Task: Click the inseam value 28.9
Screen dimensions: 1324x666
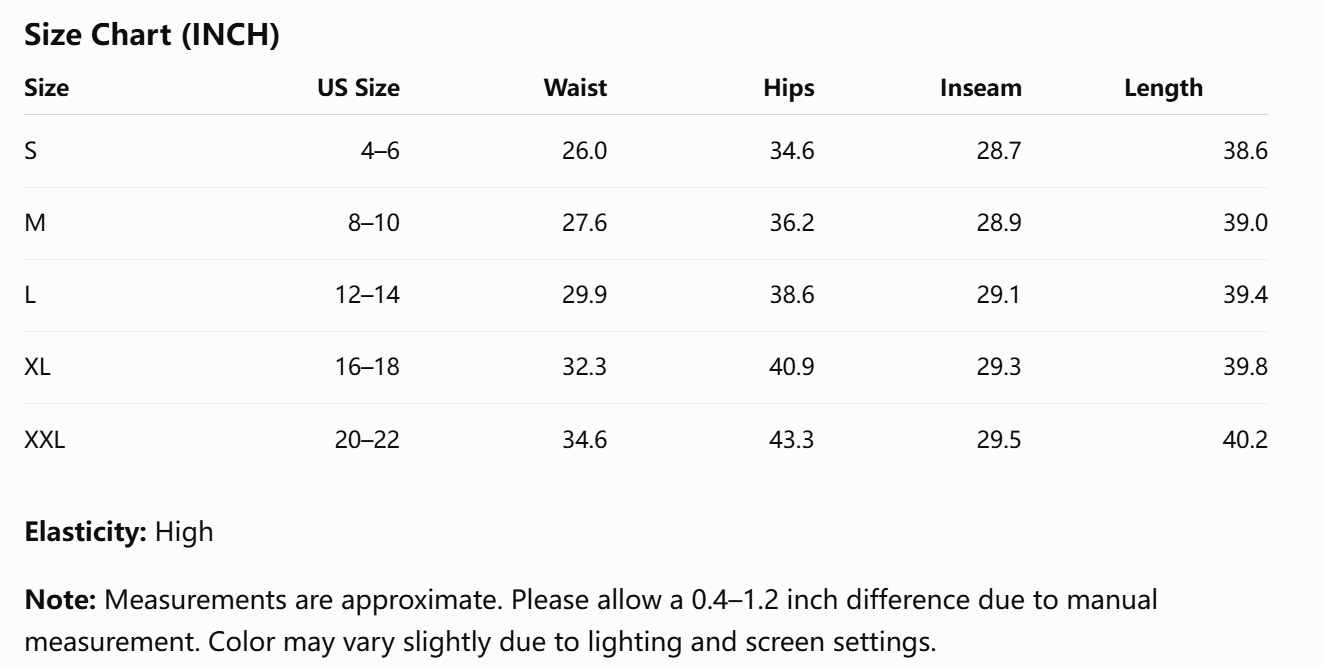Action: click(x=999, y=223)
